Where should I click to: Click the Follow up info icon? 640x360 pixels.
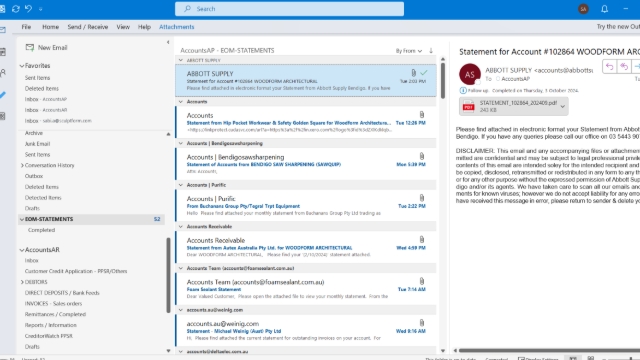click(x=463, y=90)
